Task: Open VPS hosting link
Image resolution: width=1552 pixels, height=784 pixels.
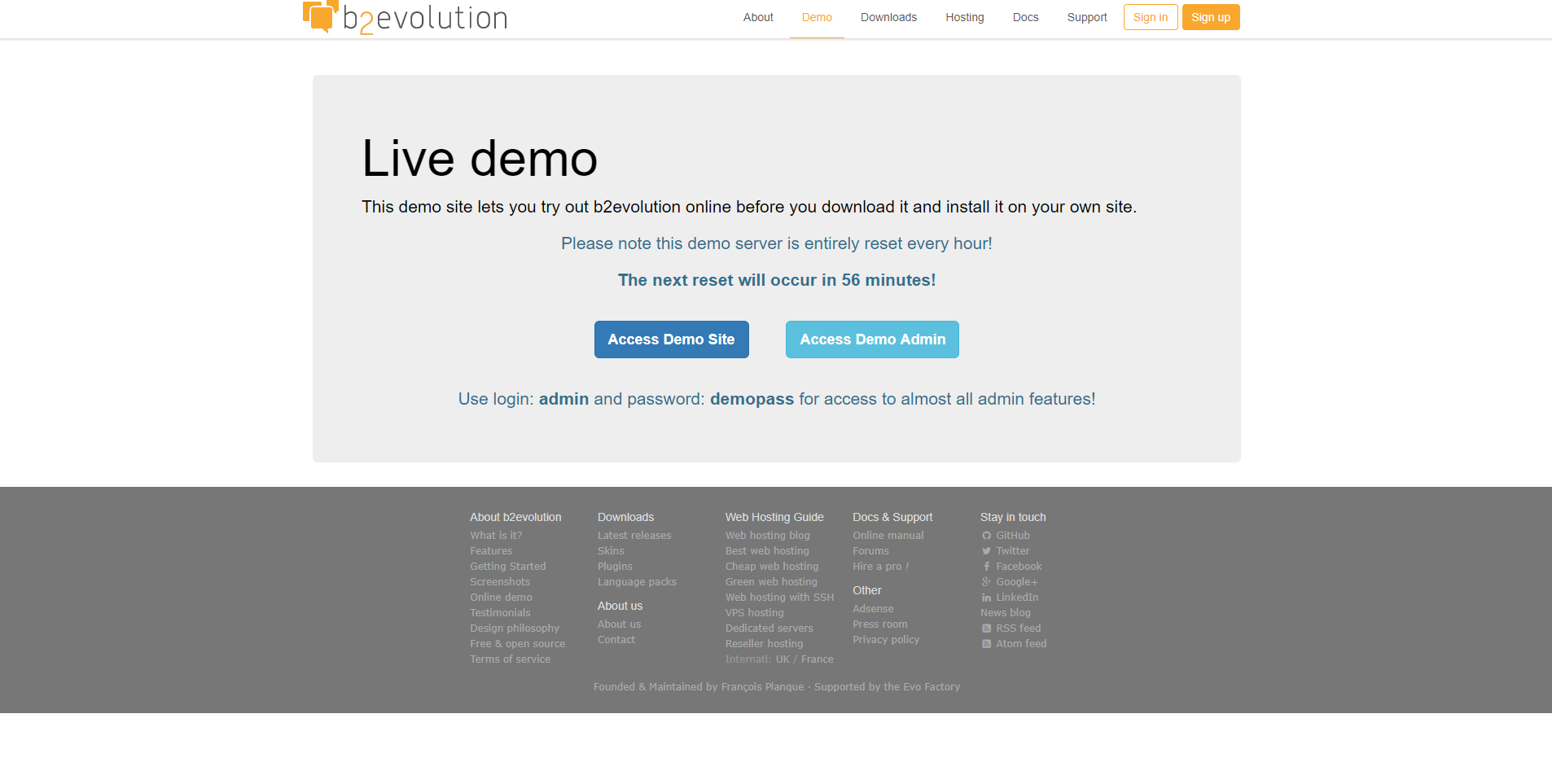Action: click(x=755, y=613)
